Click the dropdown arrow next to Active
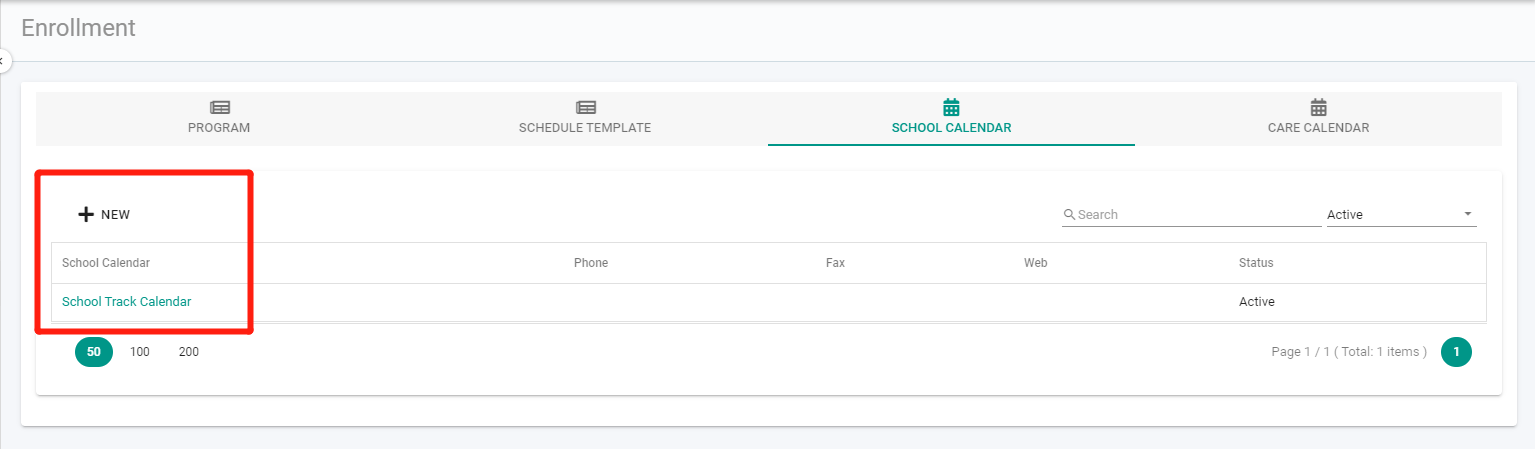This screenshot has width=1535, height=449. (1467, 214)
